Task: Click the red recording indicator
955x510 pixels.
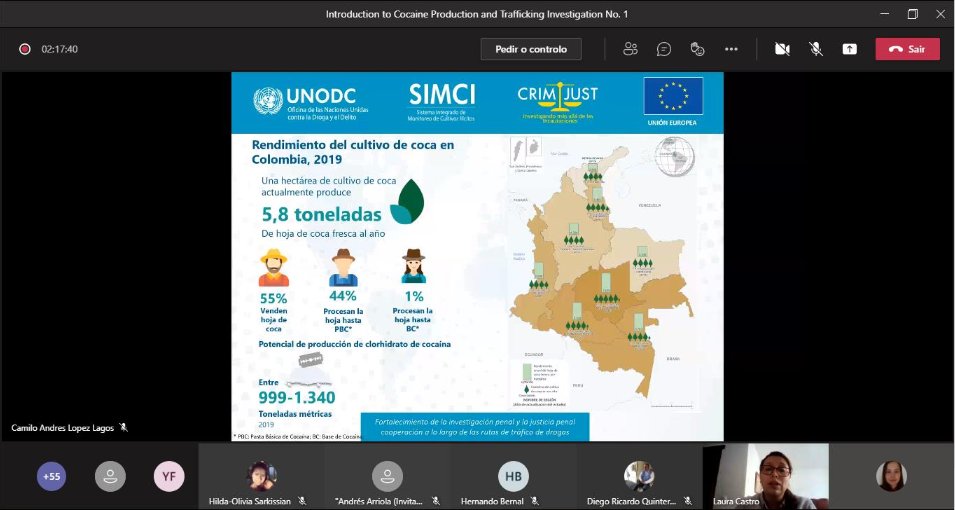Action: pyautogui.click(x=24, y=49)
